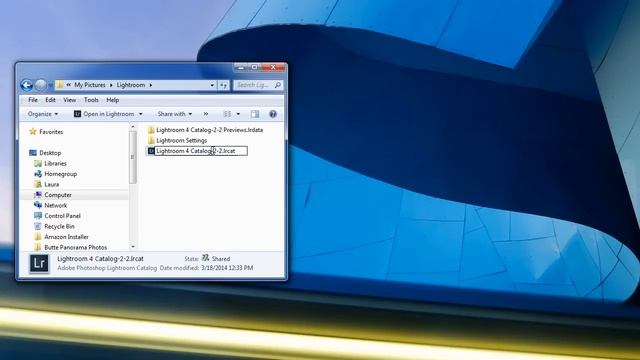Screen dimensions: 640x360
Task: Click the large Lr icon in details pane
Action: 39,263
